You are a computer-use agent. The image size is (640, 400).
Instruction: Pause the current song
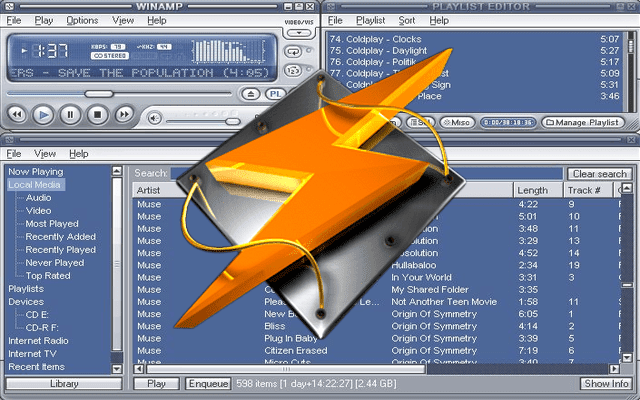point(70,115)
